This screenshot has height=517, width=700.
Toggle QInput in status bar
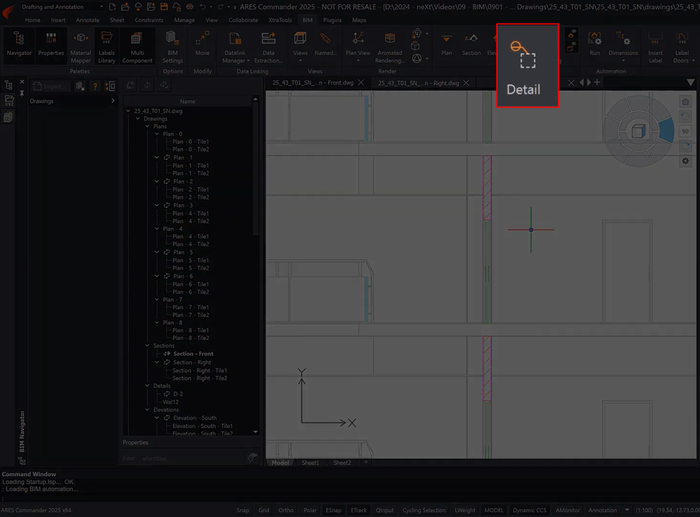[x=384, y=510]
